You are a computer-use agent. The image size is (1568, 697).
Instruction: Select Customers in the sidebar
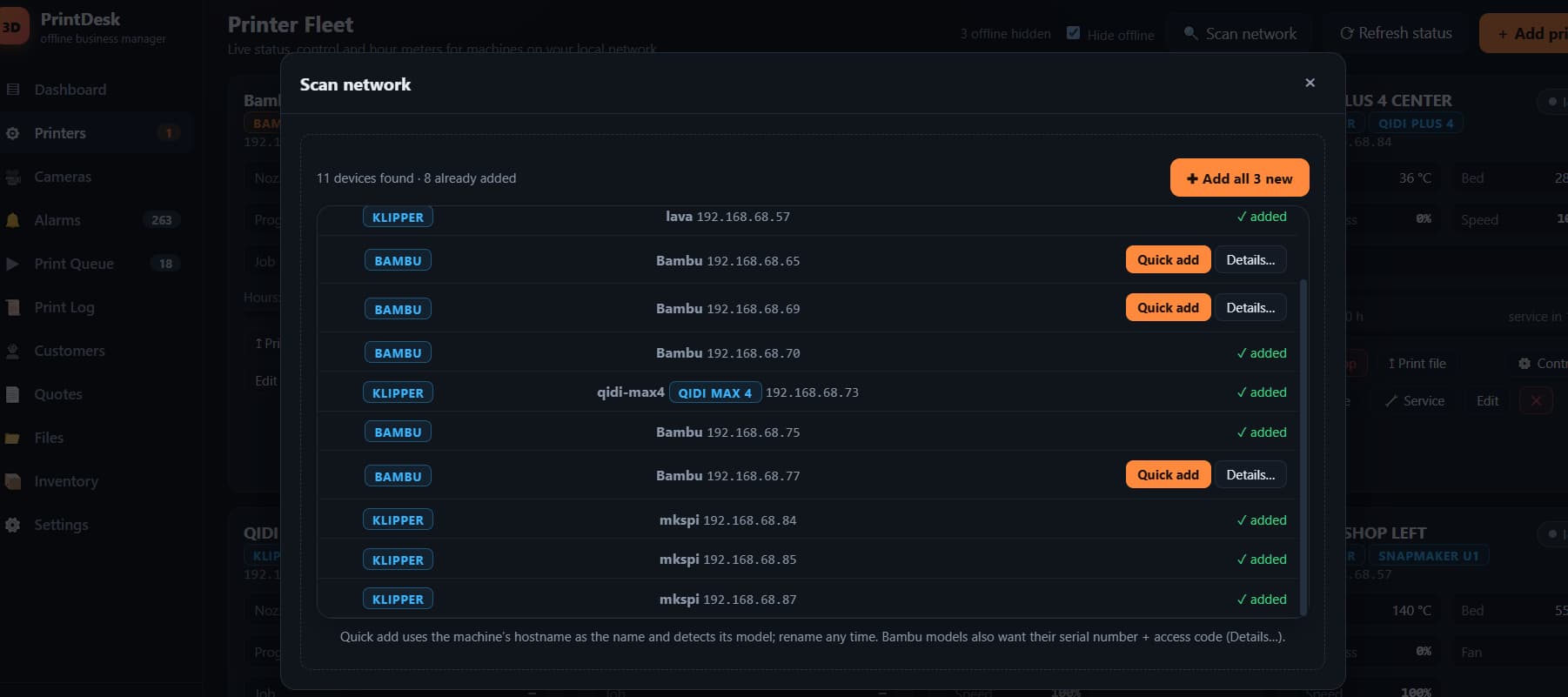(x=70, y=351)
